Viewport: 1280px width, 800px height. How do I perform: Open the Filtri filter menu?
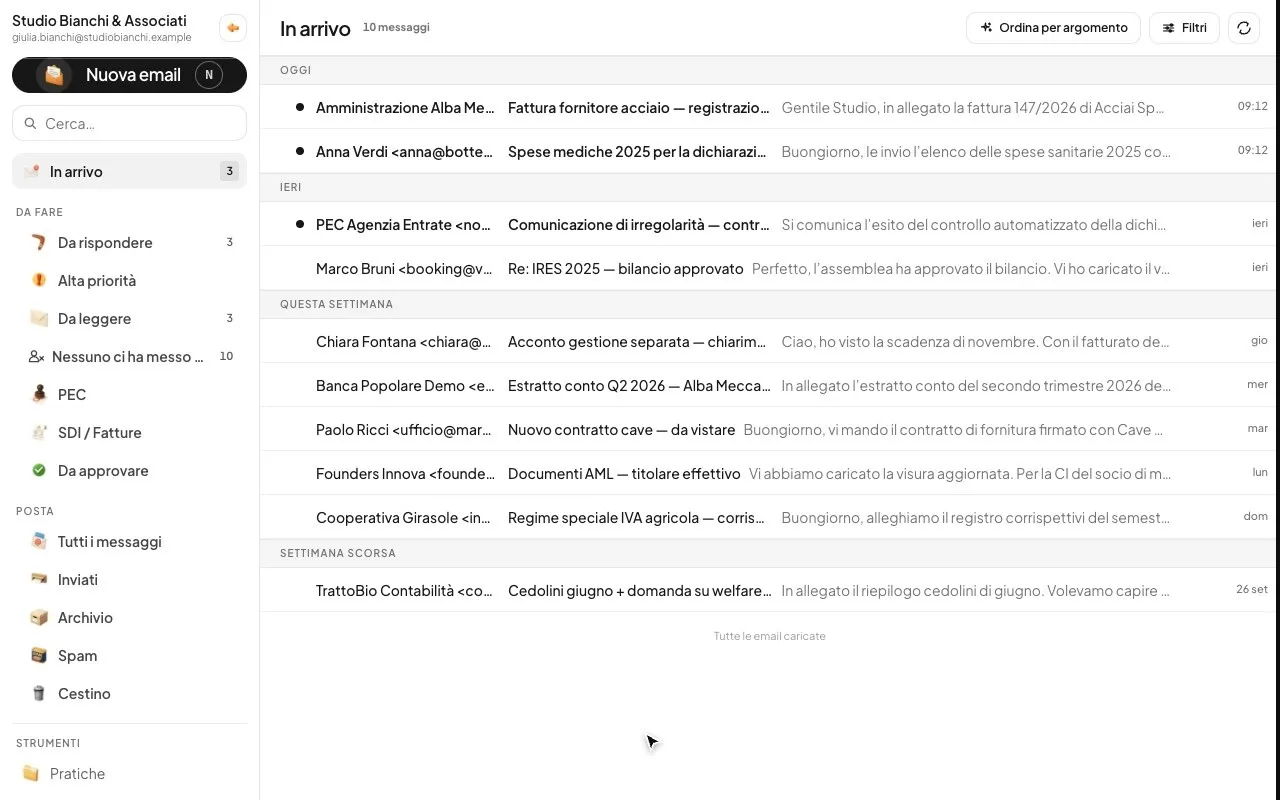tap(1184, 28)
